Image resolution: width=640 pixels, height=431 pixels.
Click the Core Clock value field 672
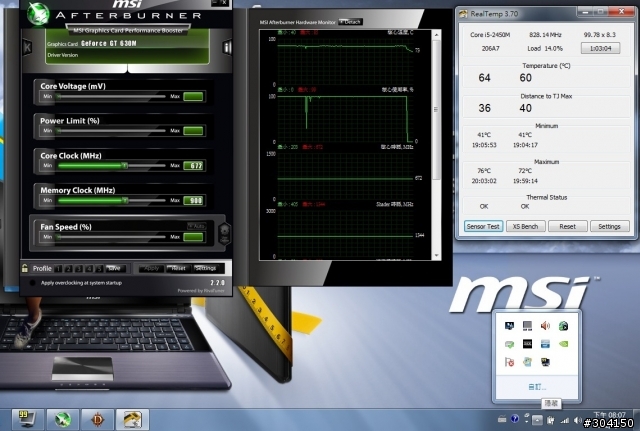(x=193, y=166)
